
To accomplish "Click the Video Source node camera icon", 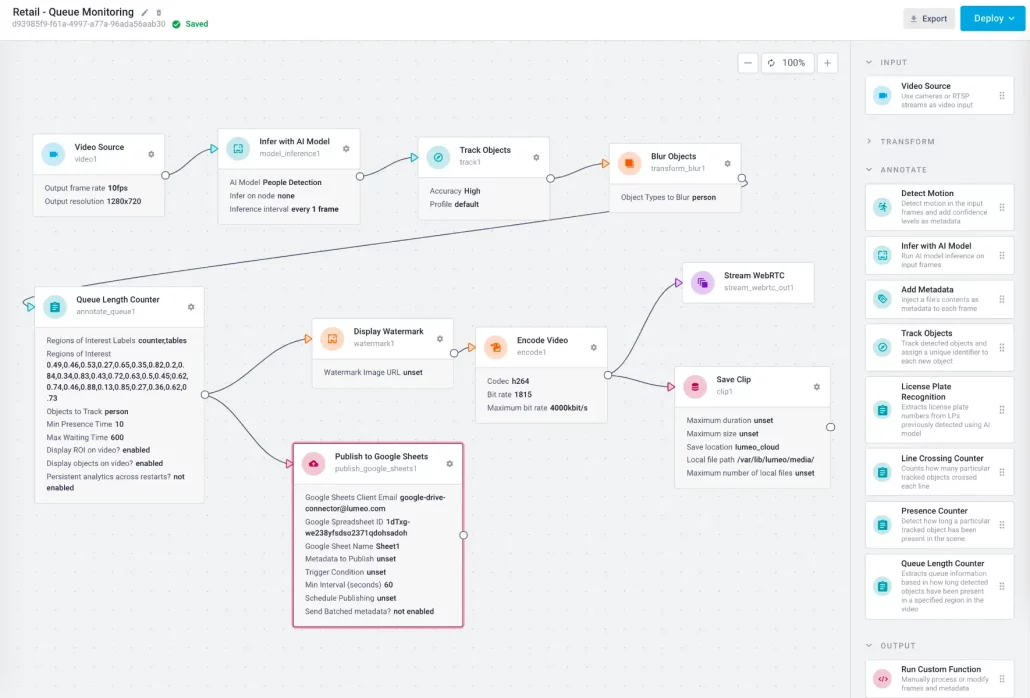I will point(54,154).
